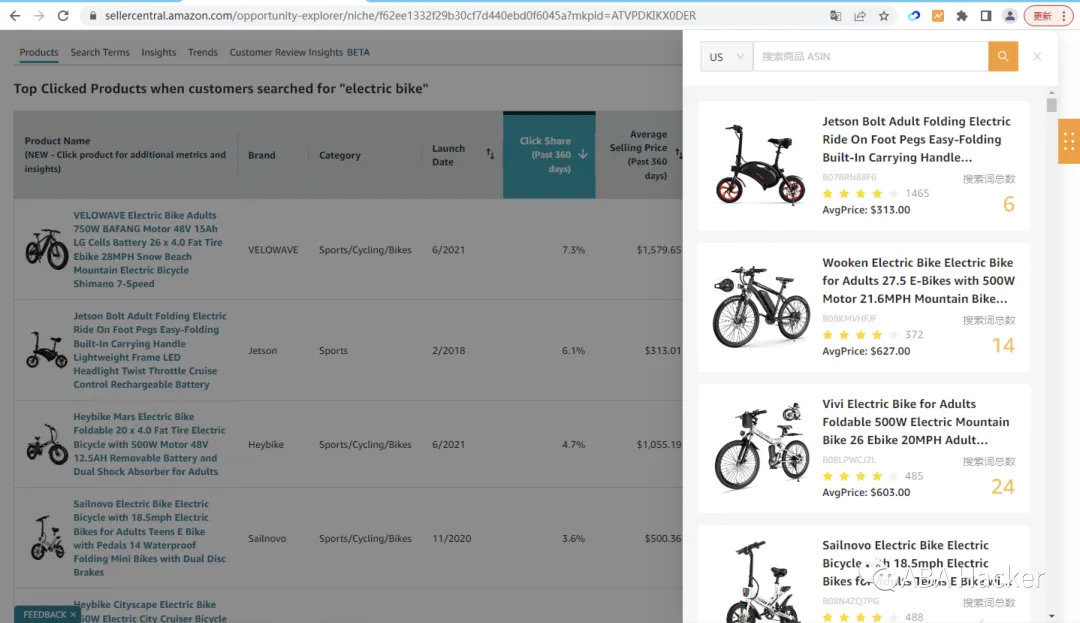Switch to the Search Terms tab
The width and height of the screenshot is (1080, 623).
click(x=100, y=52)
